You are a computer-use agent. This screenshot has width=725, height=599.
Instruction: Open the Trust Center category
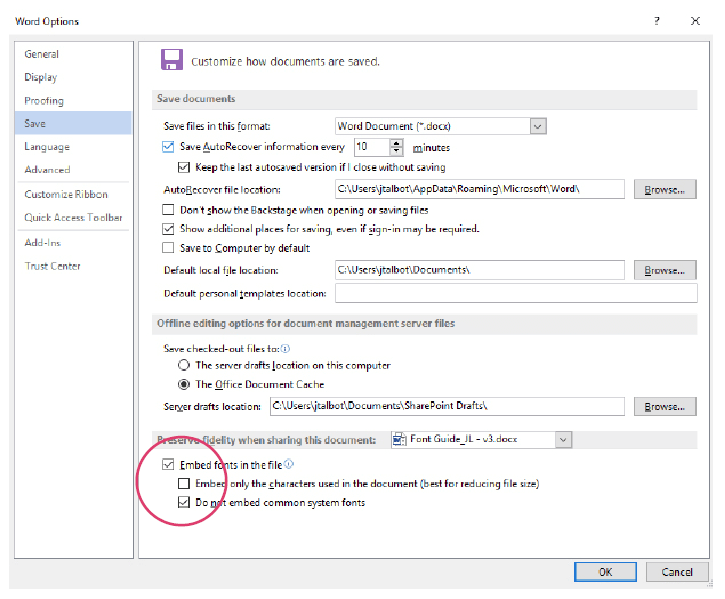73,266
